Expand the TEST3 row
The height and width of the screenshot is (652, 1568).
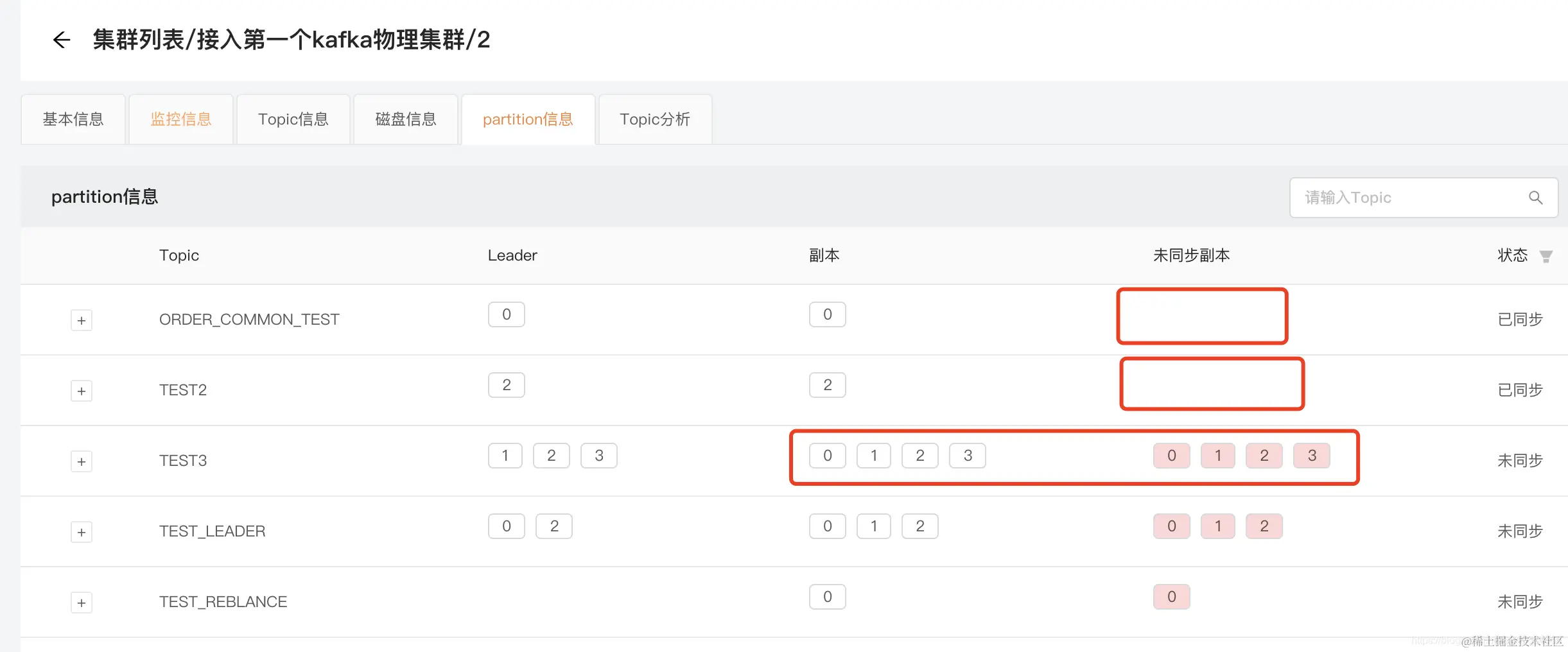pos(82,461)
